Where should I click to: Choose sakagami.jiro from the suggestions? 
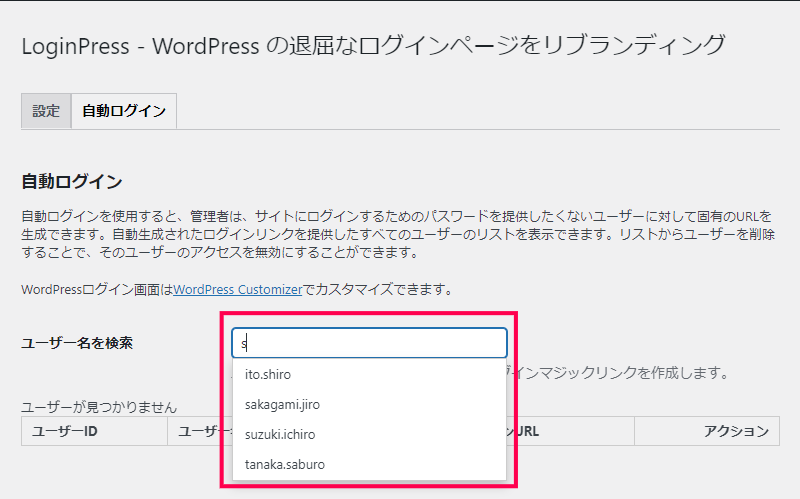click(x=369, y=405)
